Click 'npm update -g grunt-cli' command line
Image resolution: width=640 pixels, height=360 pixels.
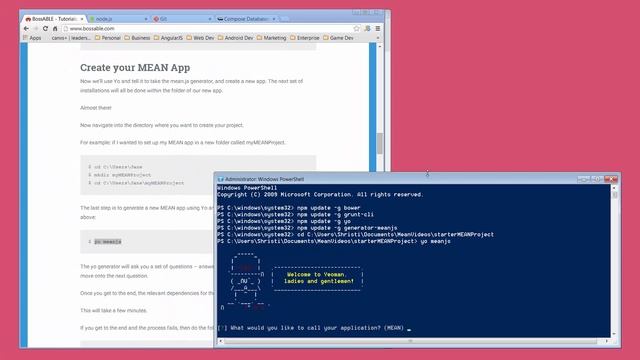click(x=295, y=215)
